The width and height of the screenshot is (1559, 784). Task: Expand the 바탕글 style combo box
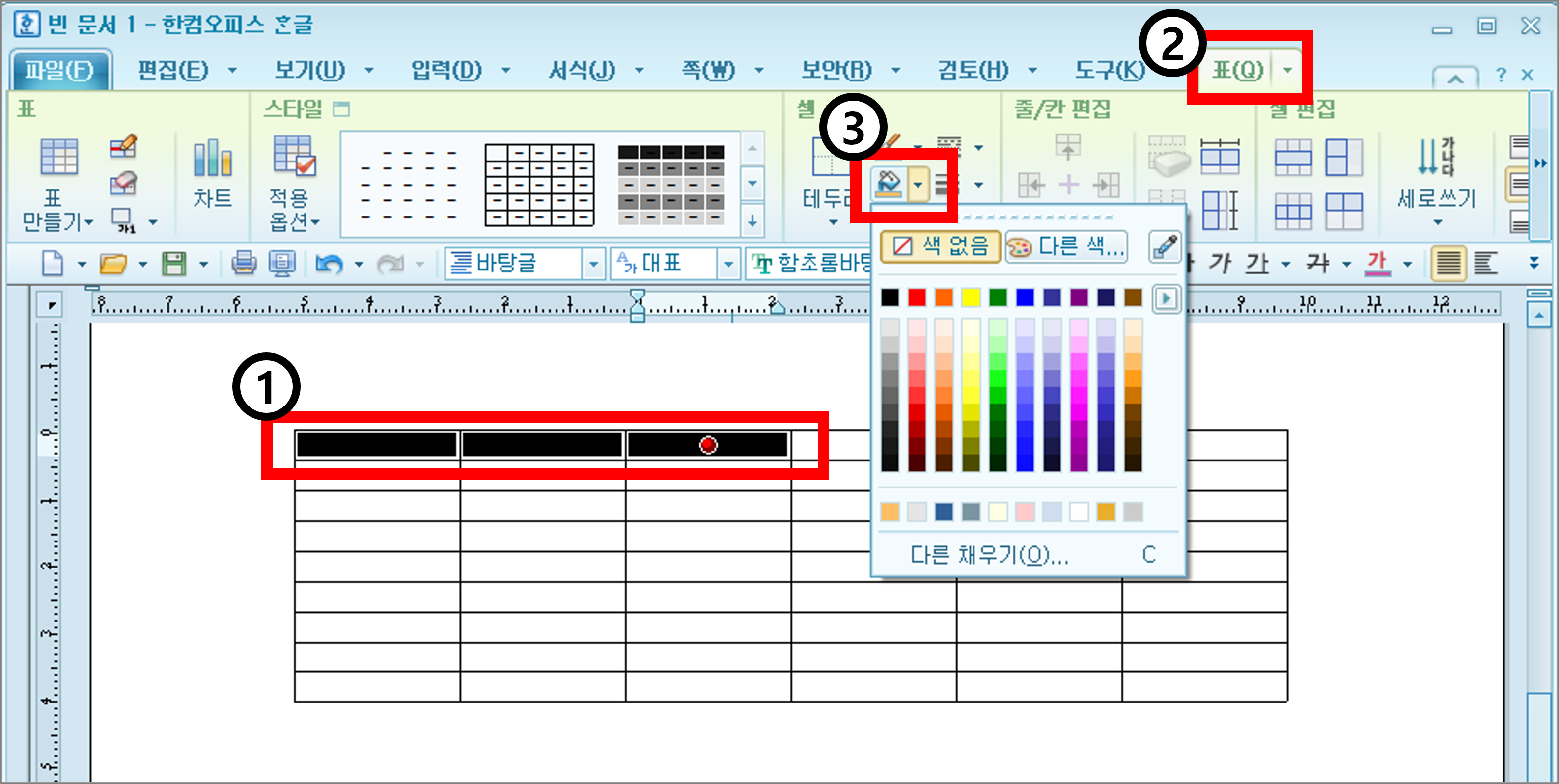point(593,264)
